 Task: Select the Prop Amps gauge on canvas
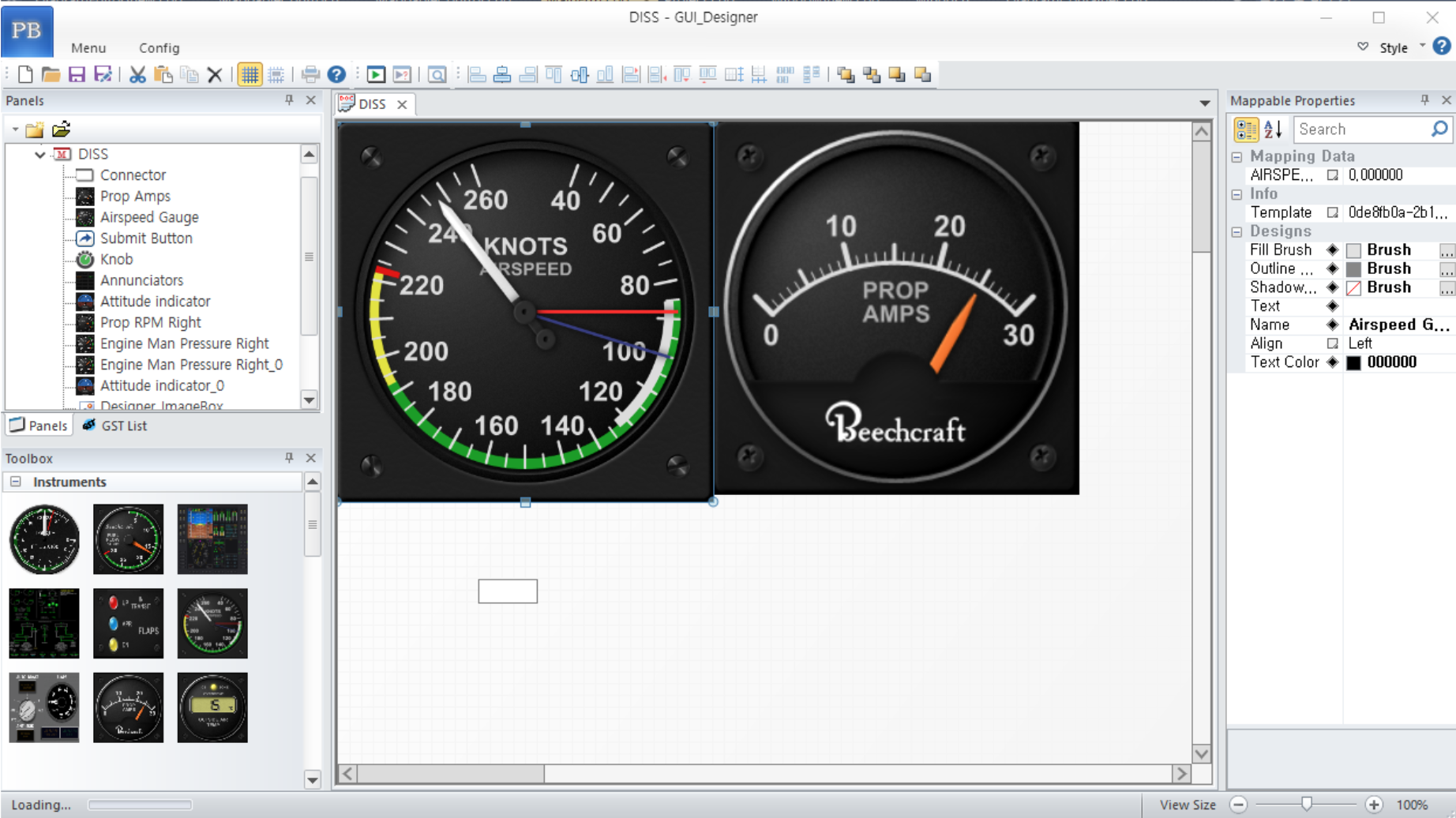pyautogui.click(x=896, y=308)
